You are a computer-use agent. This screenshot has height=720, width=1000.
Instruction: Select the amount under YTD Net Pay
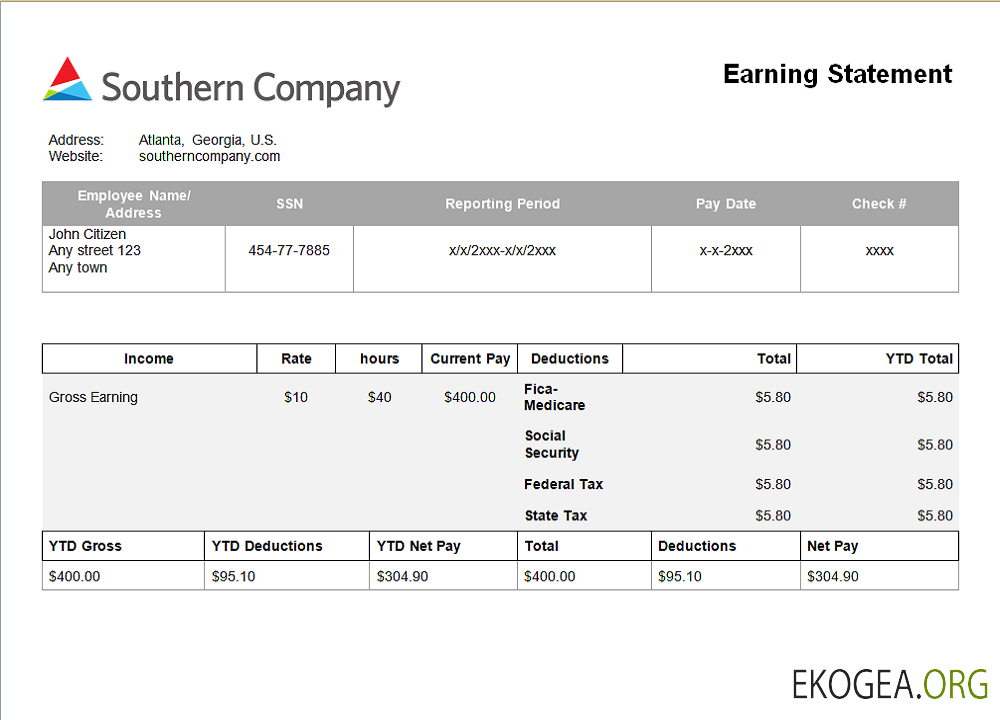coord(402,576)
